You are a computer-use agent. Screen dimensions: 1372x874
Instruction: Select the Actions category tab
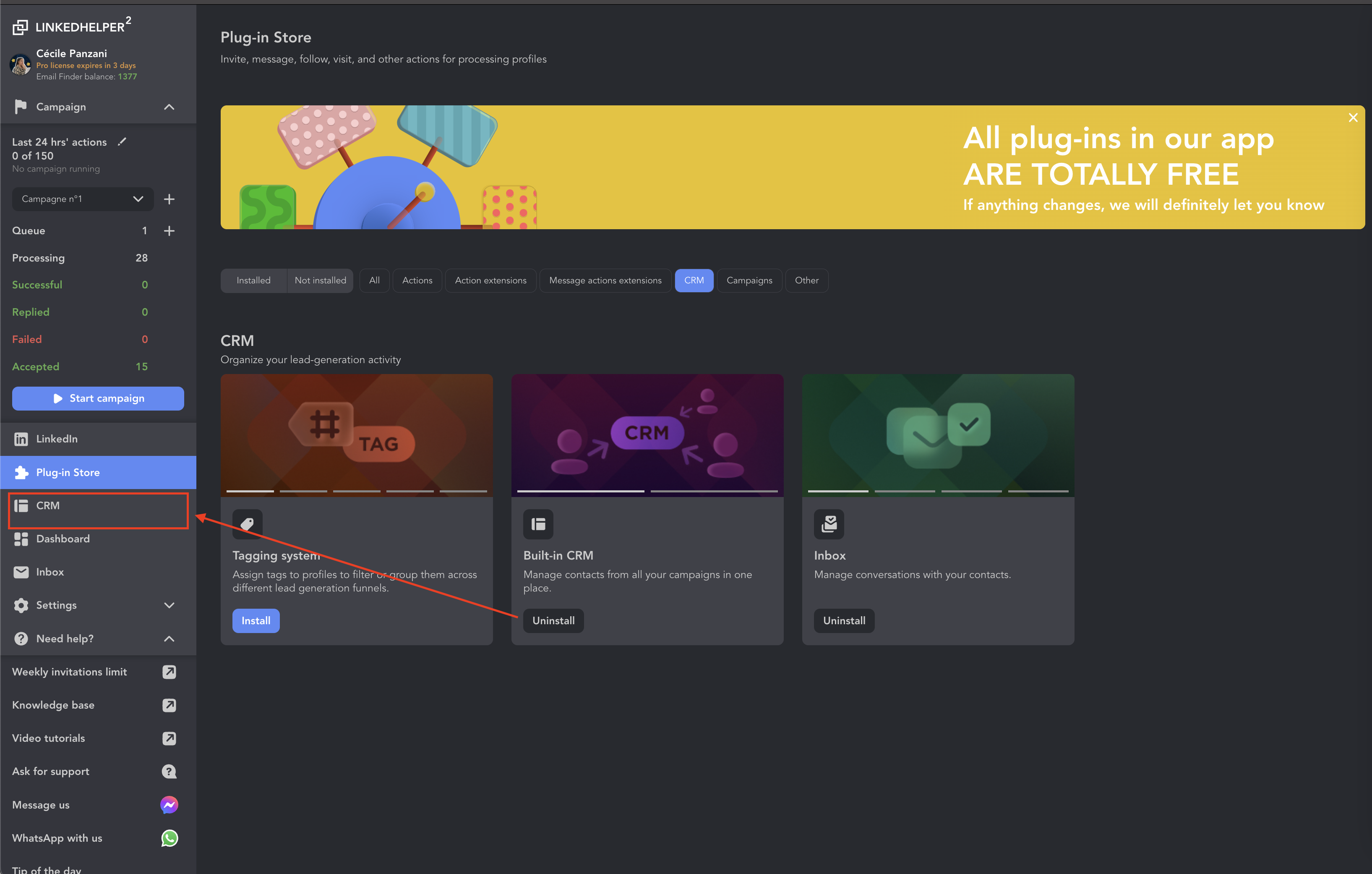click(417, 280)
